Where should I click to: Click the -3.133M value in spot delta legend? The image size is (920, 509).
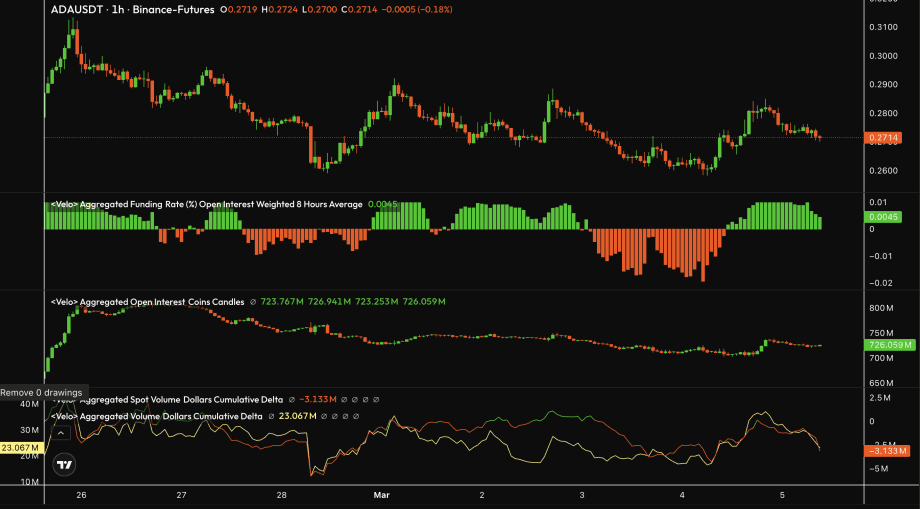click(x=316, y=400)
